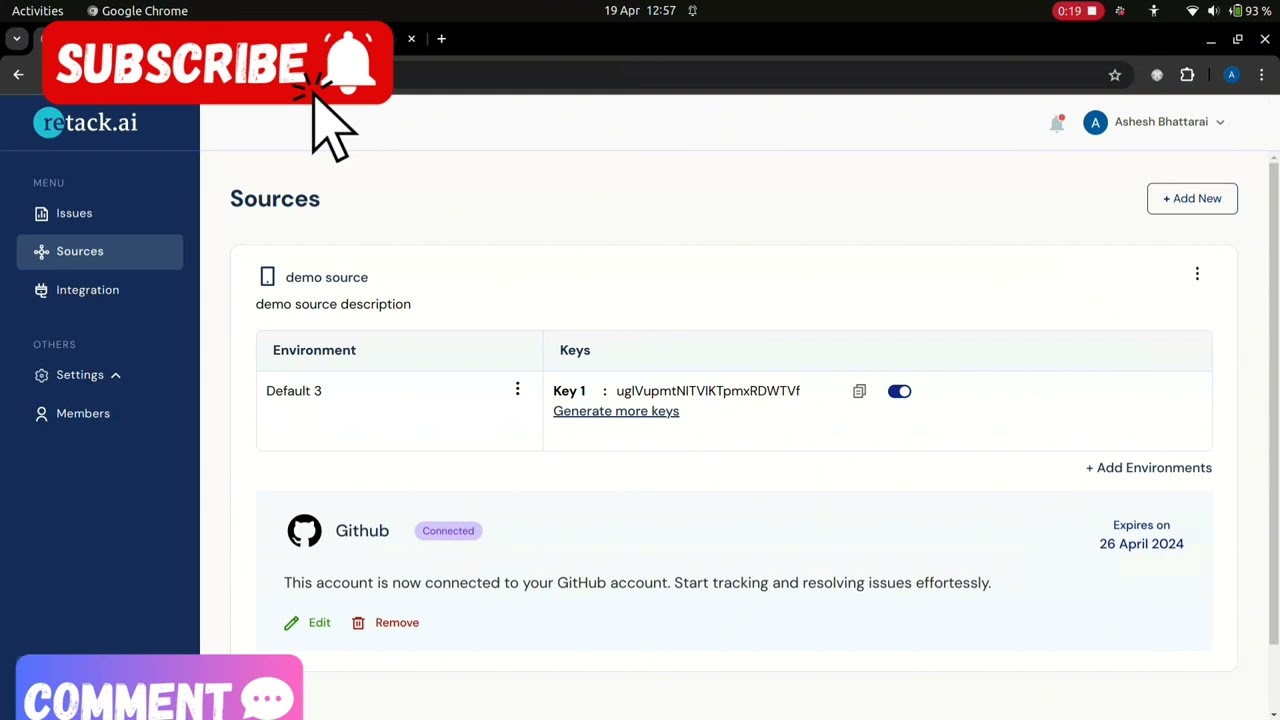The width and height of the screenshot is (1280, 720).
Task: Click the Github logo icon
Action: click(304, 531)
